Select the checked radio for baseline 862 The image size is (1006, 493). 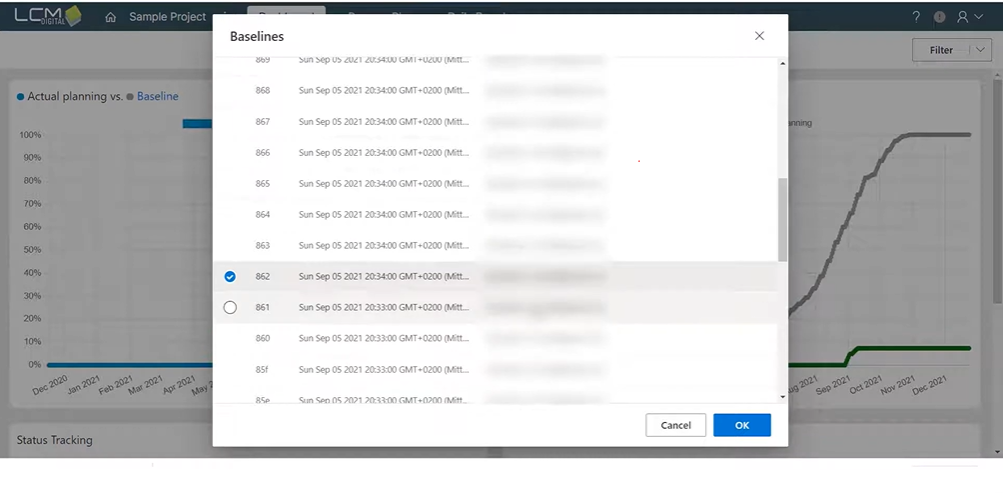230,277
